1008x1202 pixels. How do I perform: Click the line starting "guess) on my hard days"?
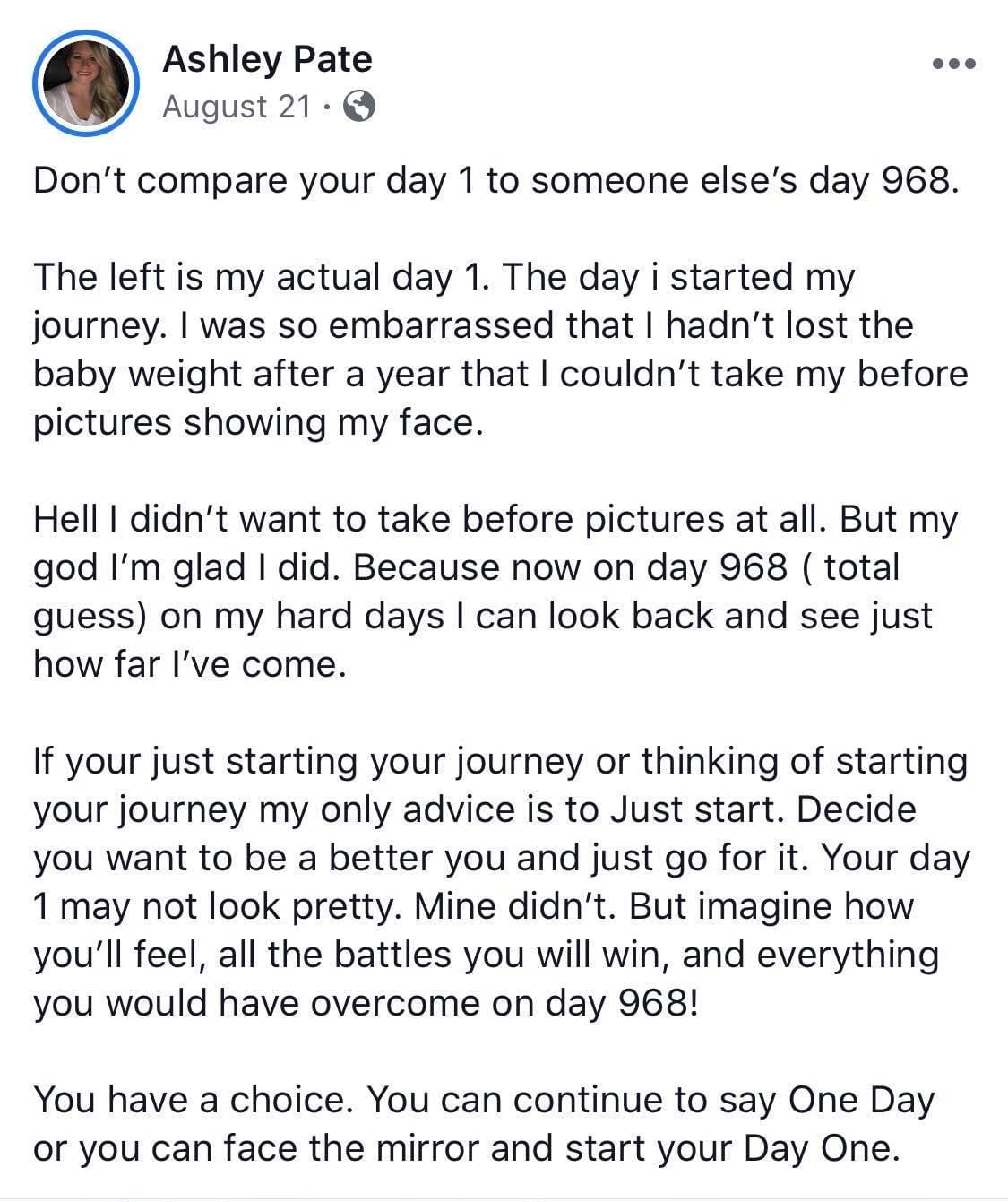click(483, 616)
